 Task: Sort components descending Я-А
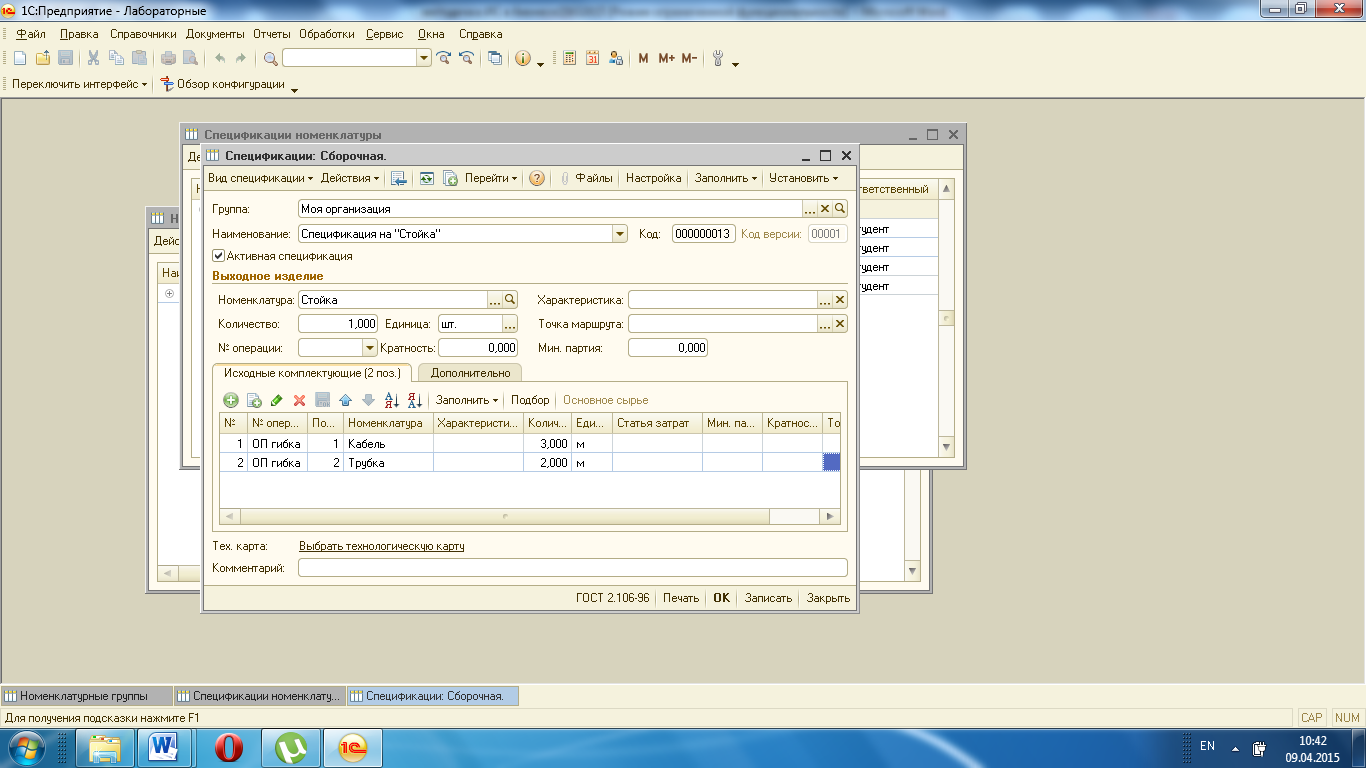tap(415, 400)
